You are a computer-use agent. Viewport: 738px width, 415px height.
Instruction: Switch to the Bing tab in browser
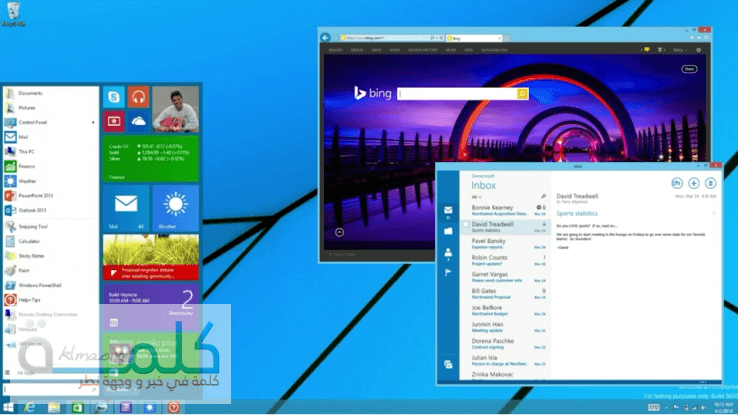[x=473, y=38]
